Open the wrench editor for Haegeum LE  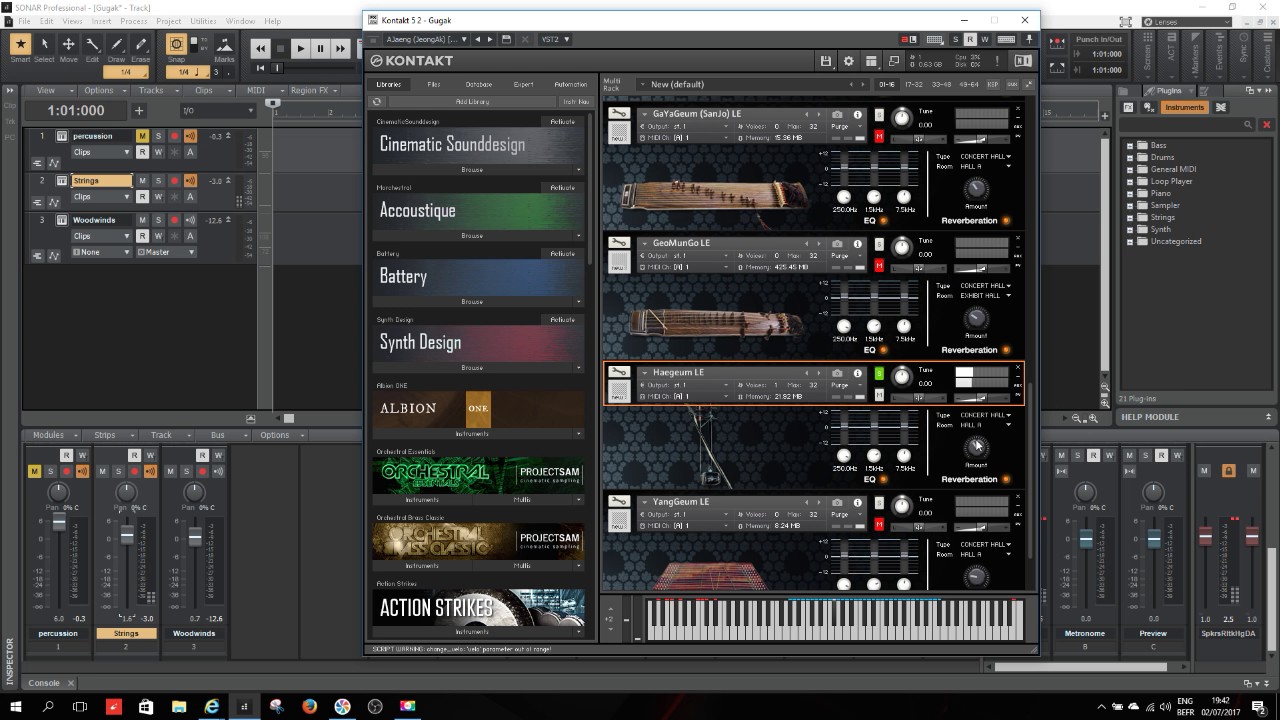click(619, 373)
